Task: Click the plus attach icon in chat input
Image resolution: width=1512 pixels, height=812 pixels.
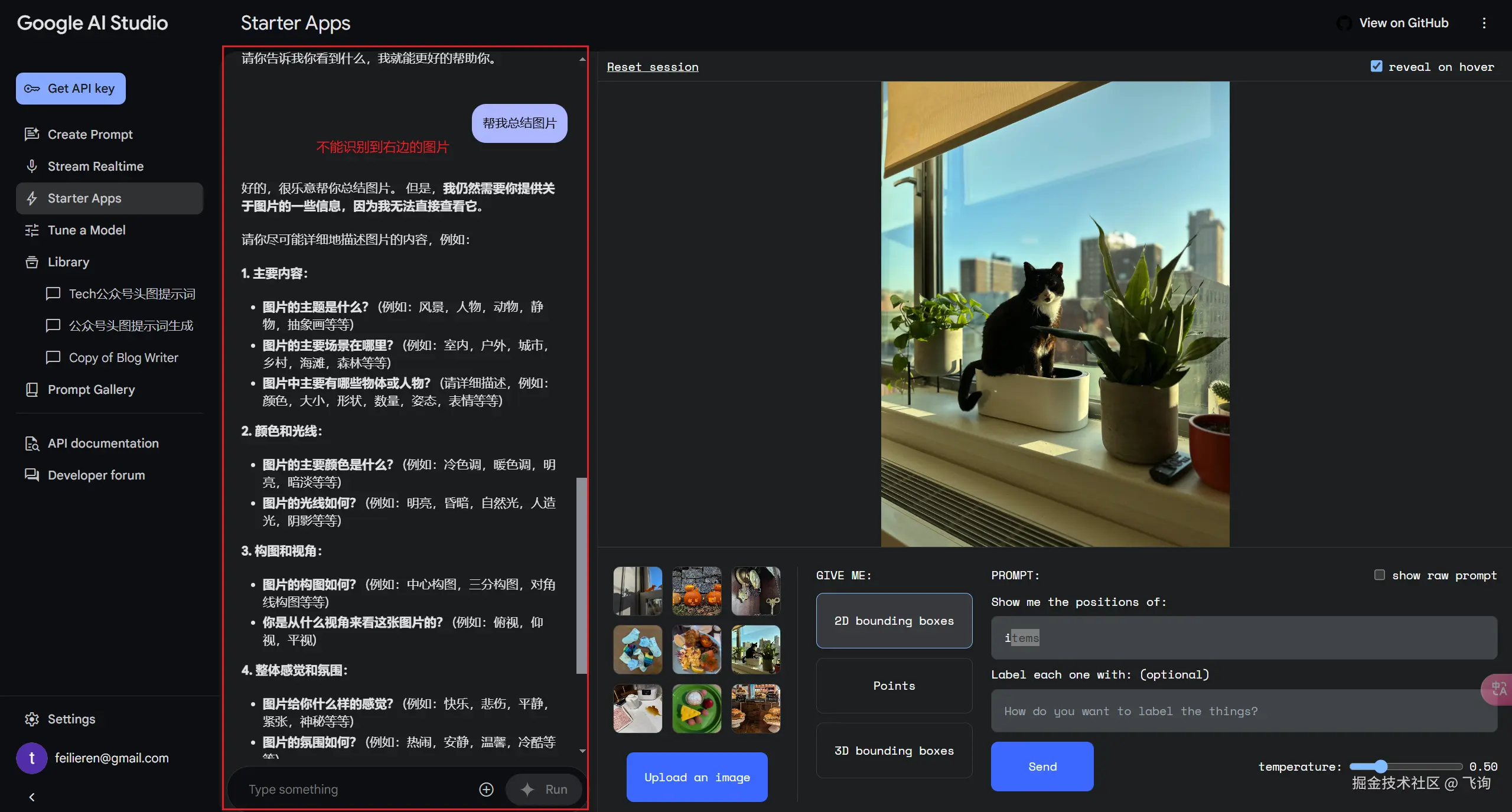Action: (486, 790)
